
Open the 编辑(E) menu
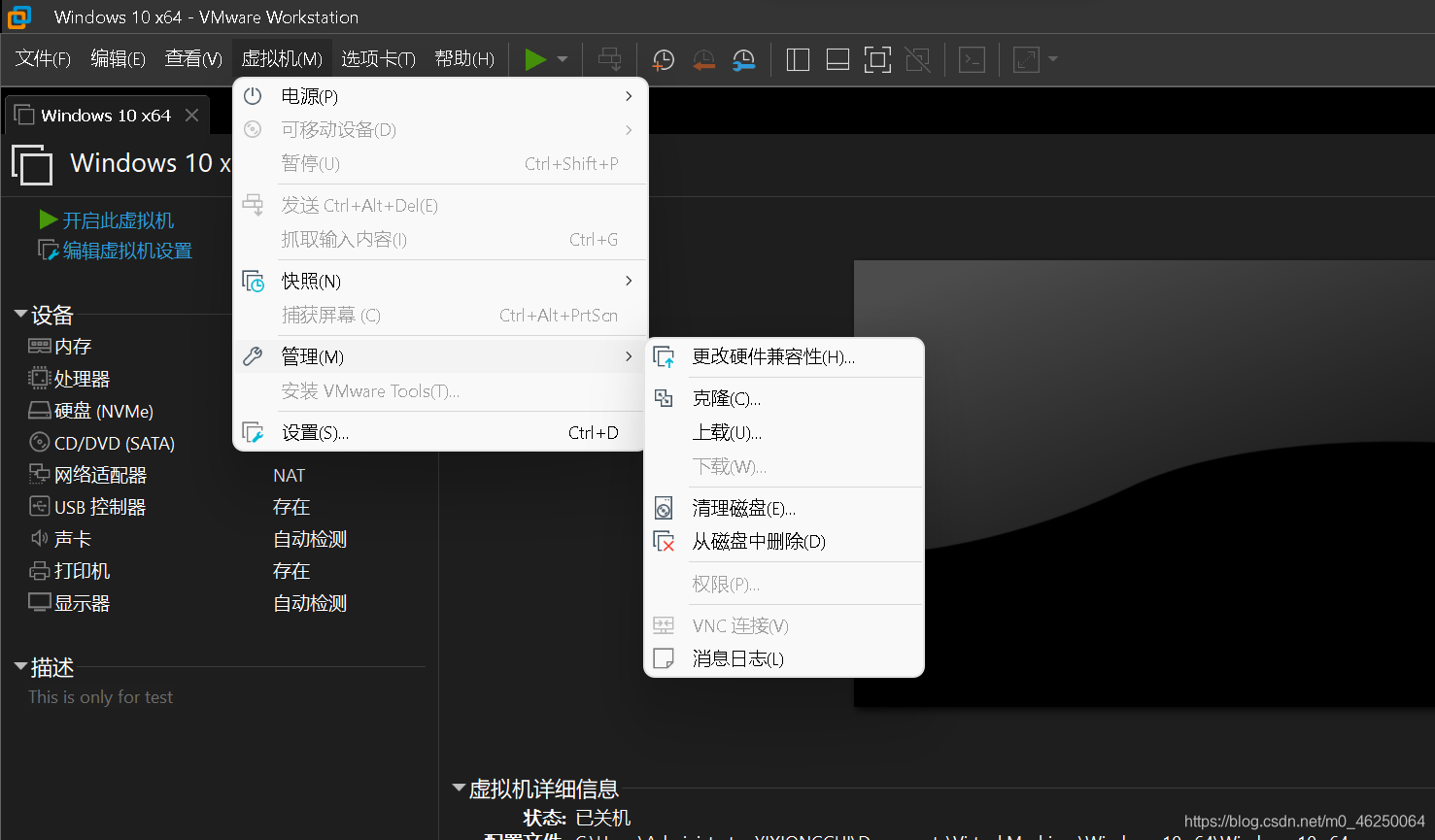(118, 58)
